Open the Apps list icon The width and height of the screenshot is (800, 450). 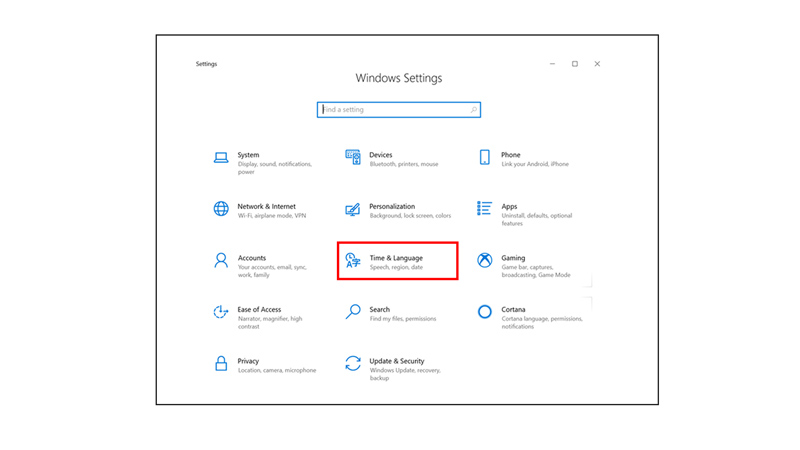point(484,208)
